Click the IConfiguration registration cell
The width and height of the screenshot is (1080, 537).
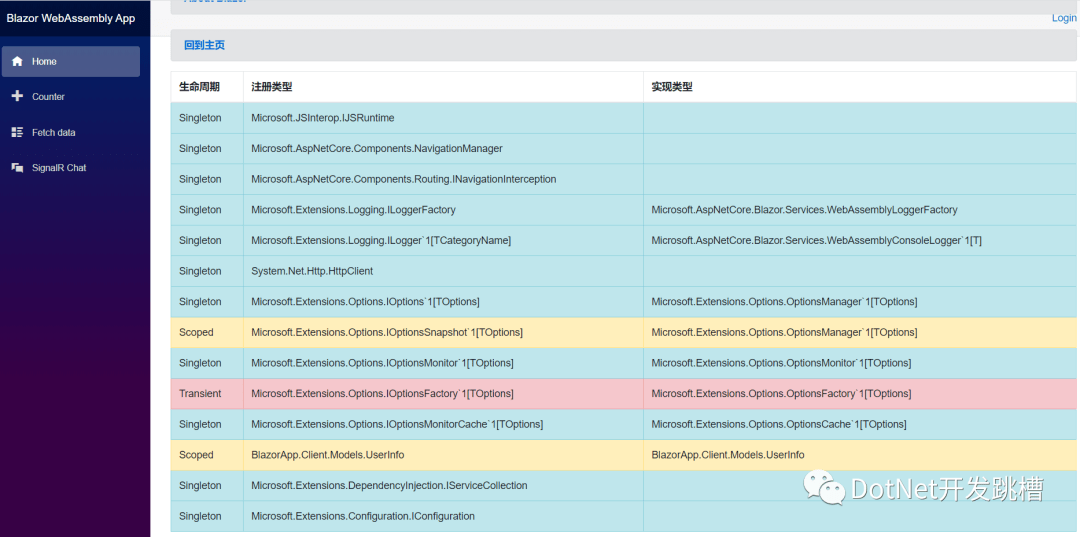[363, 516]
